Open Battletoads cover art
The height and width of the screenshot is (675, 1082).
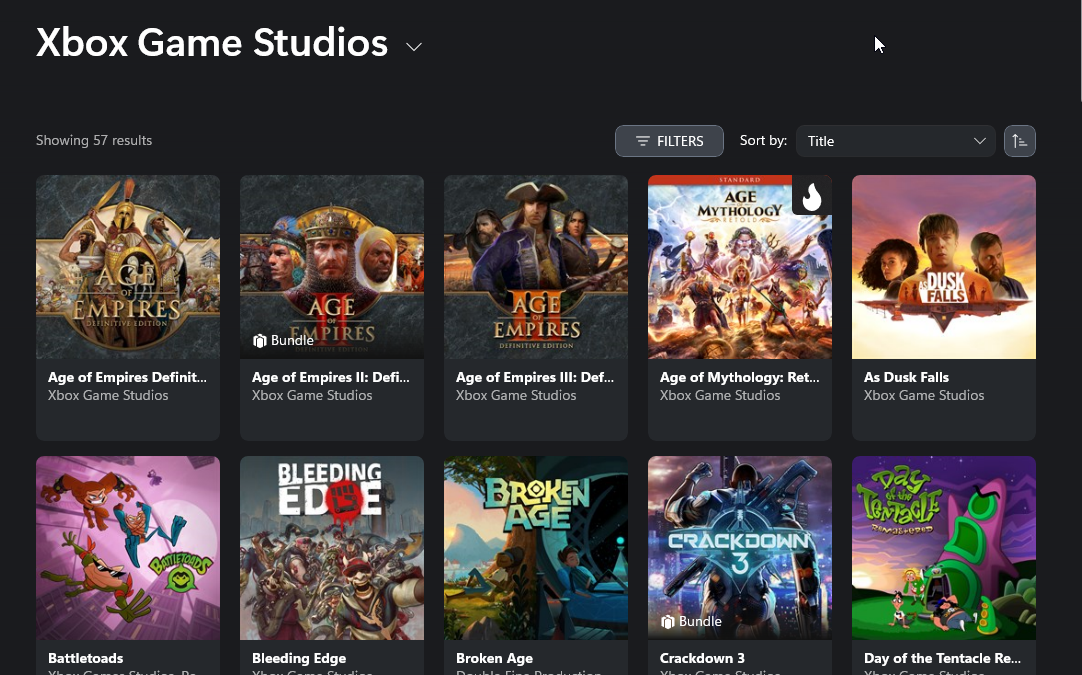[x=128, y=548]
